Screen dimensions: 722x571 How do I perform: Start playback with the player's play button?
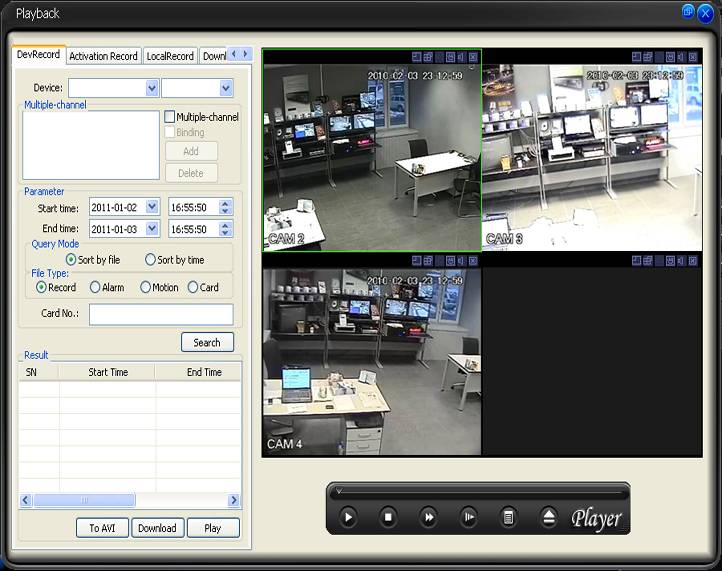[x=348, y=517]
